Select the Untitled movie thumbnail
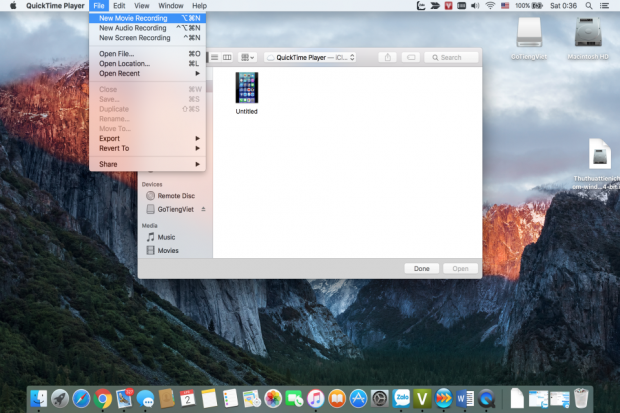Image resolution: width=620 pixels, height=413 pixels. tap(246, 88)
